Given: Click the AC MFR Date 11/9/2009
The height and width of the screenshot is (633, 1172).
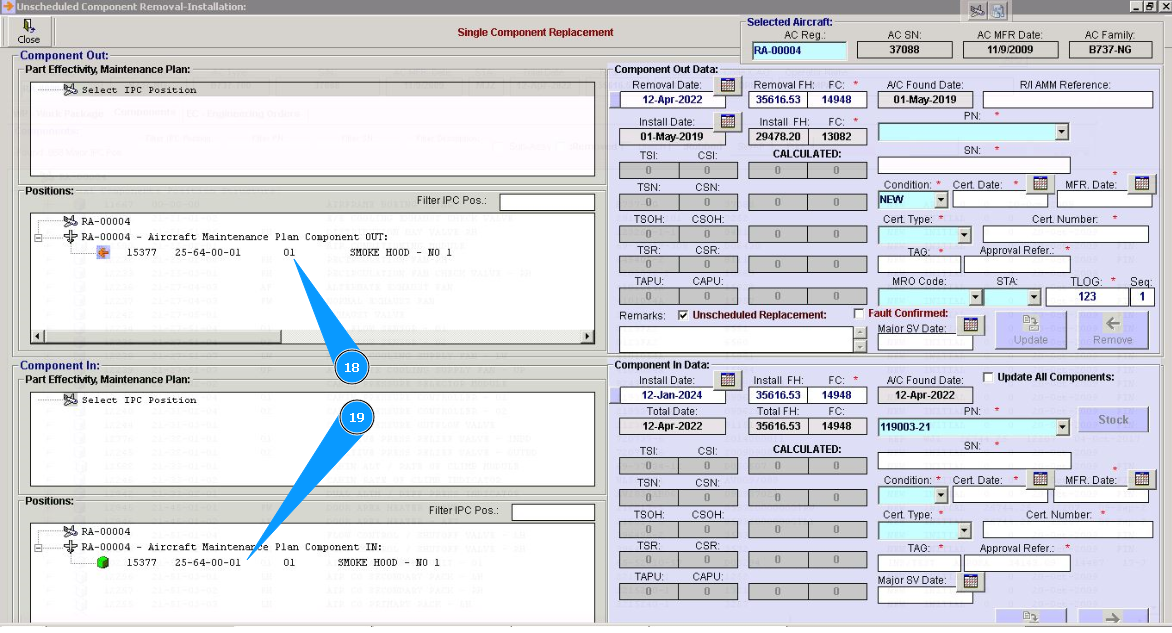Looking at the screenshot, I should pyautogui.click(x=1010, y=50).
